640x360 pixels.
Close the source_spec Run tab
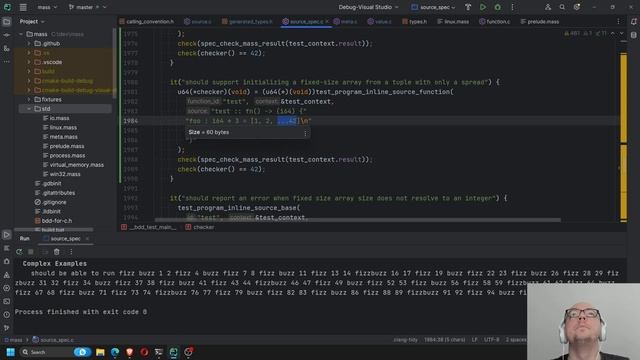pos(87,239)
